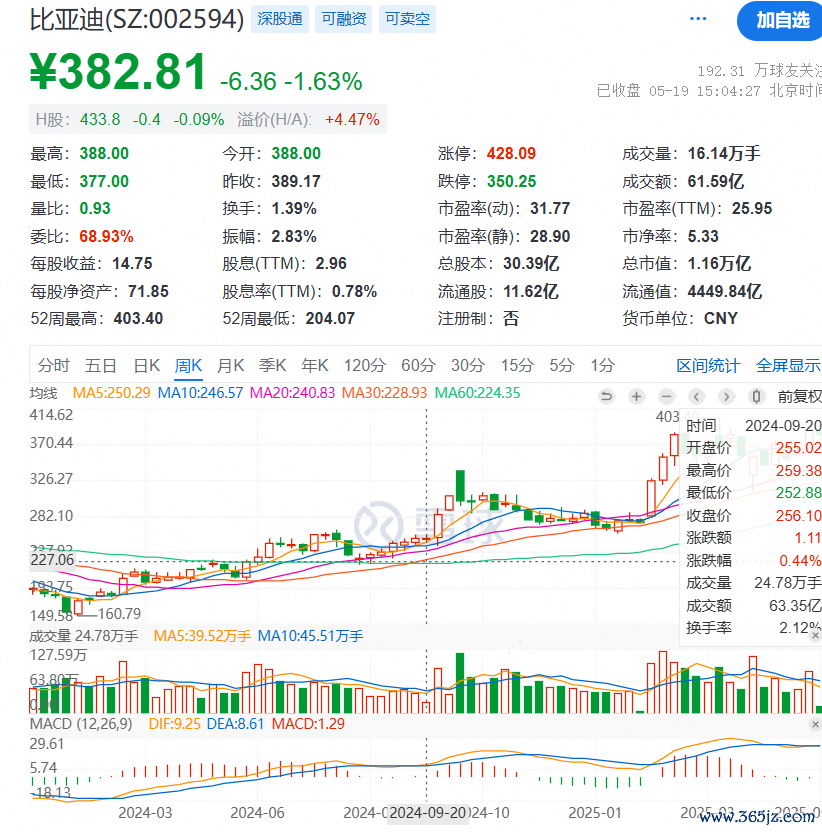Viewport: 822px width, 832px height.
Task: Switch to the 月K chart tab
Action: tap(230, 365)
